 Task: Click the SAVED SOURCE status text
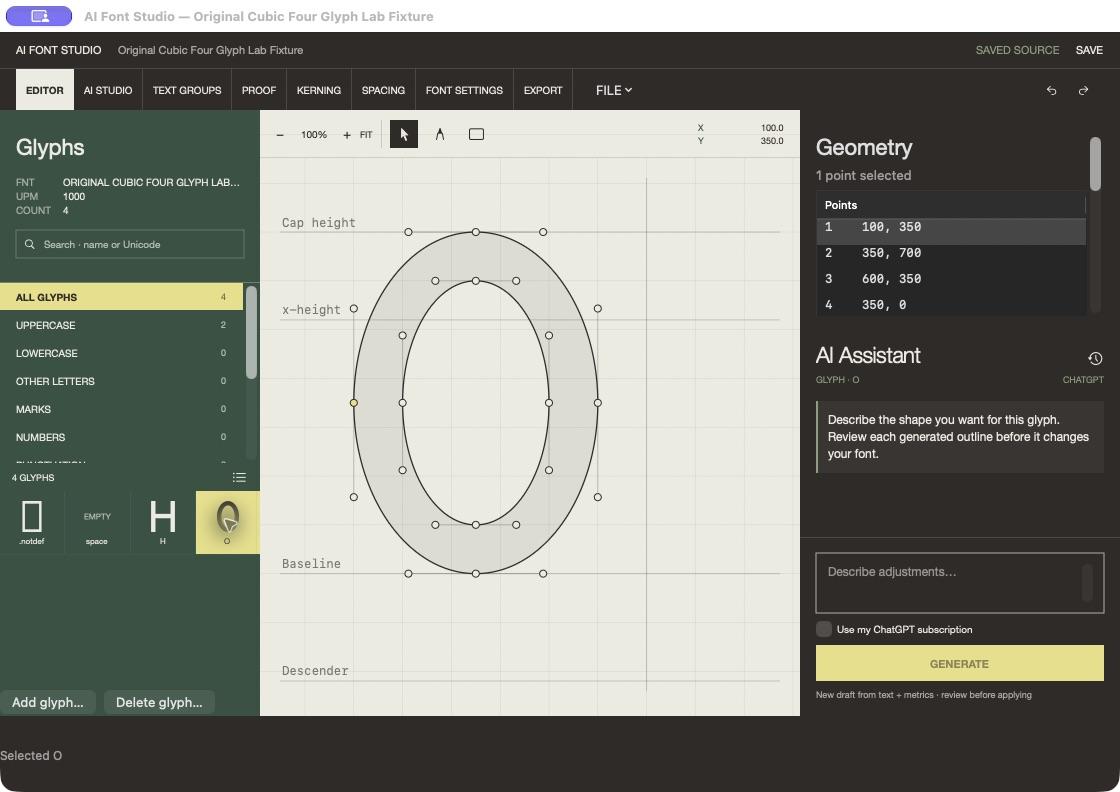click(x=1017, y=50)
